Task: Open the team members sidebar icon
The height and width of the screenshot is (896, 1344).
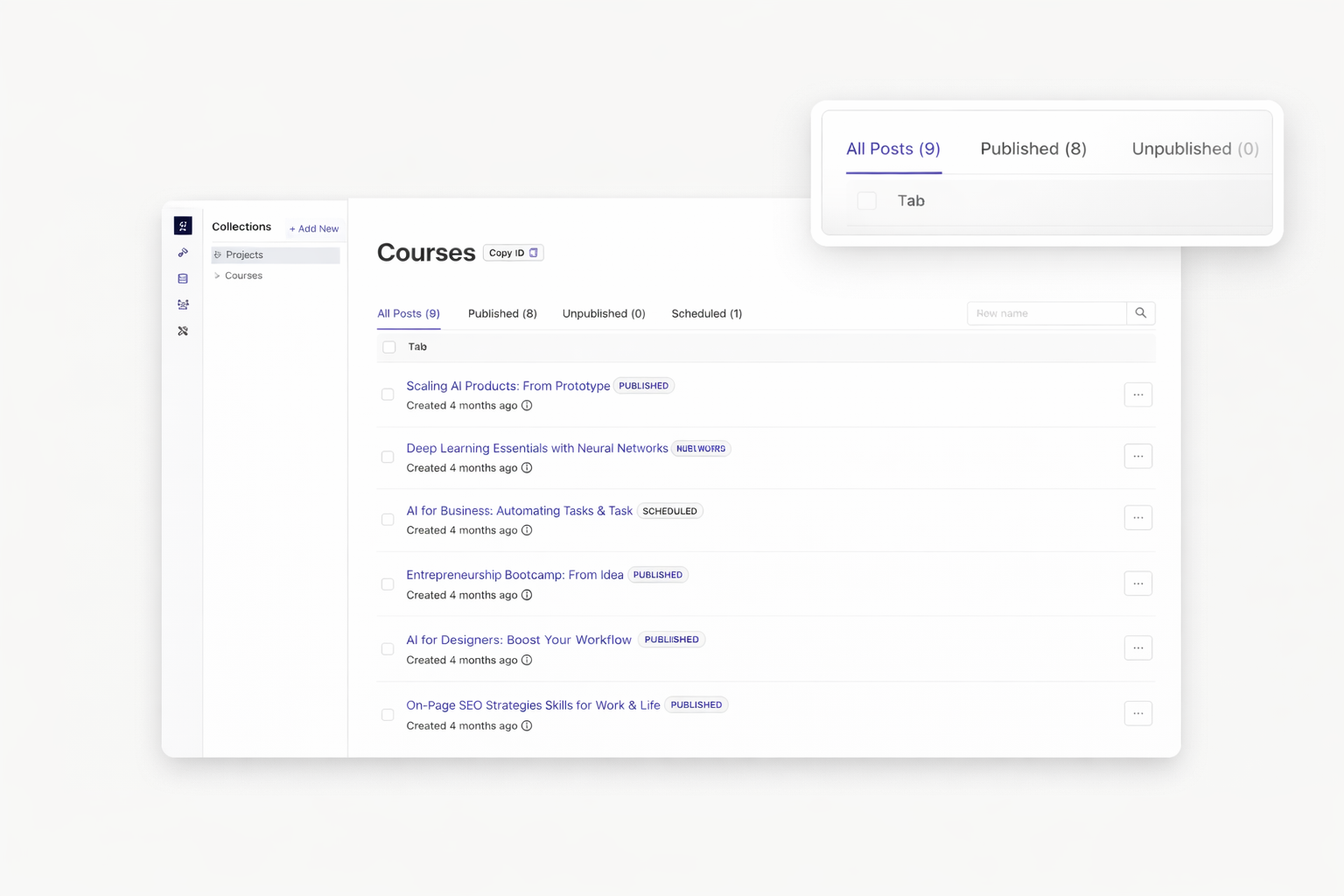Action: pyautogui.click(x=183, y=304)
